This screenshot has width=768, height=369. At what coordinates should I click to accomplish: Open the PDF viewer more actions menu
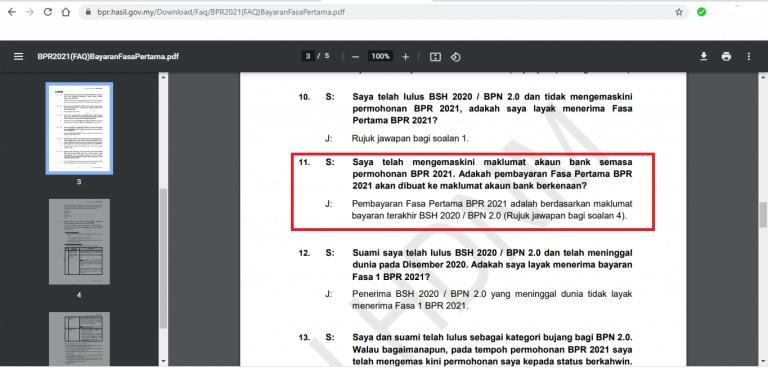(x=748, y=56)
